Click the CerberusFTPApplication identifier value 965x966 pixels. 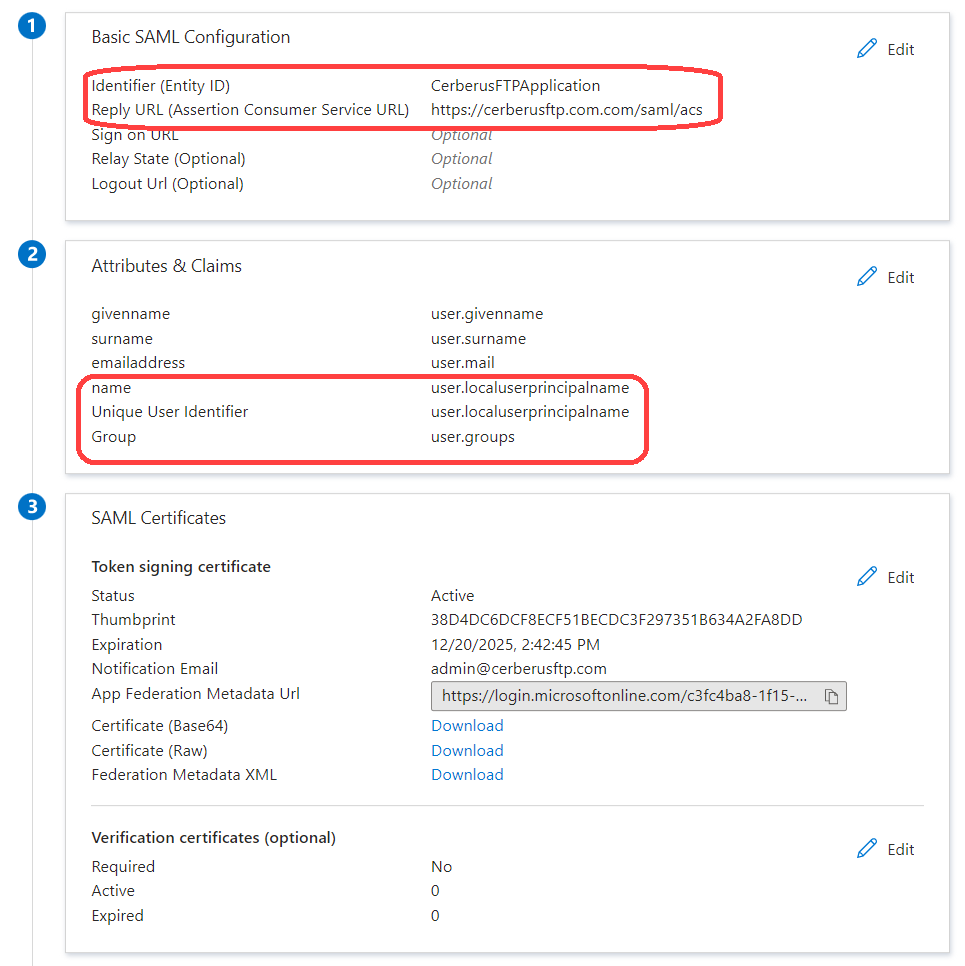pos(515,86)
